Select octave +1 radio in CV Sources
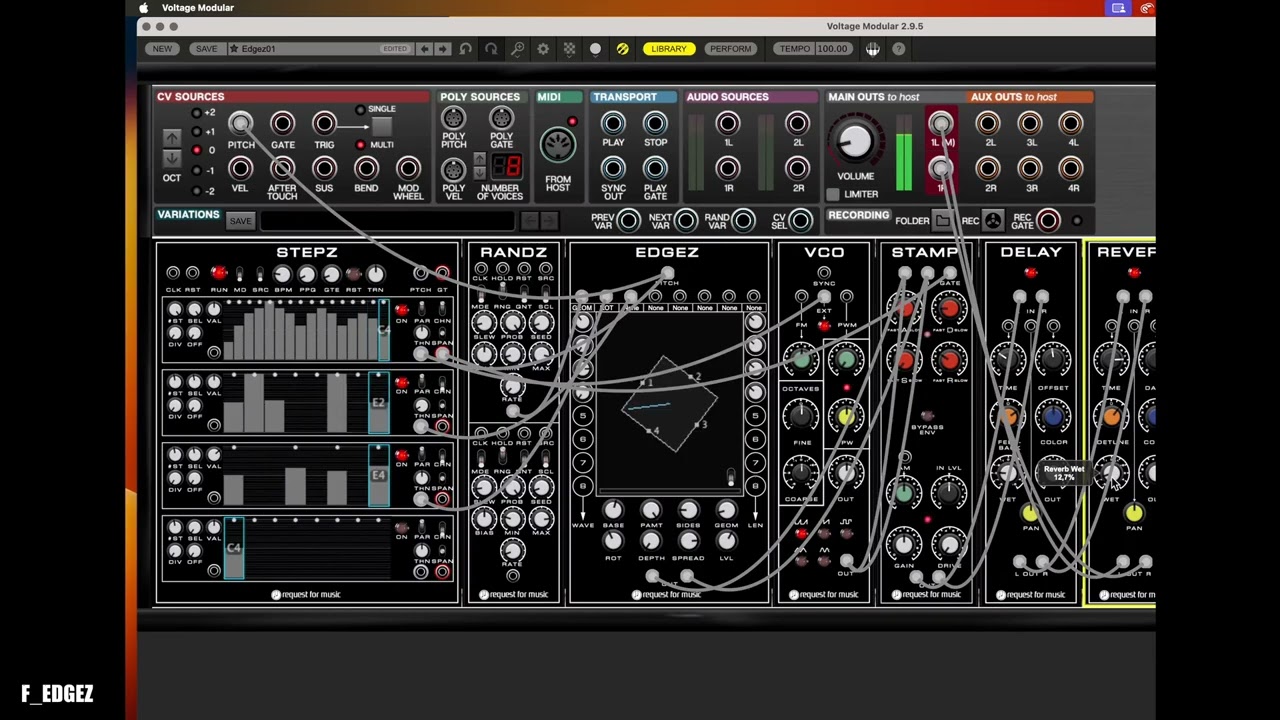 click(196, 132)
